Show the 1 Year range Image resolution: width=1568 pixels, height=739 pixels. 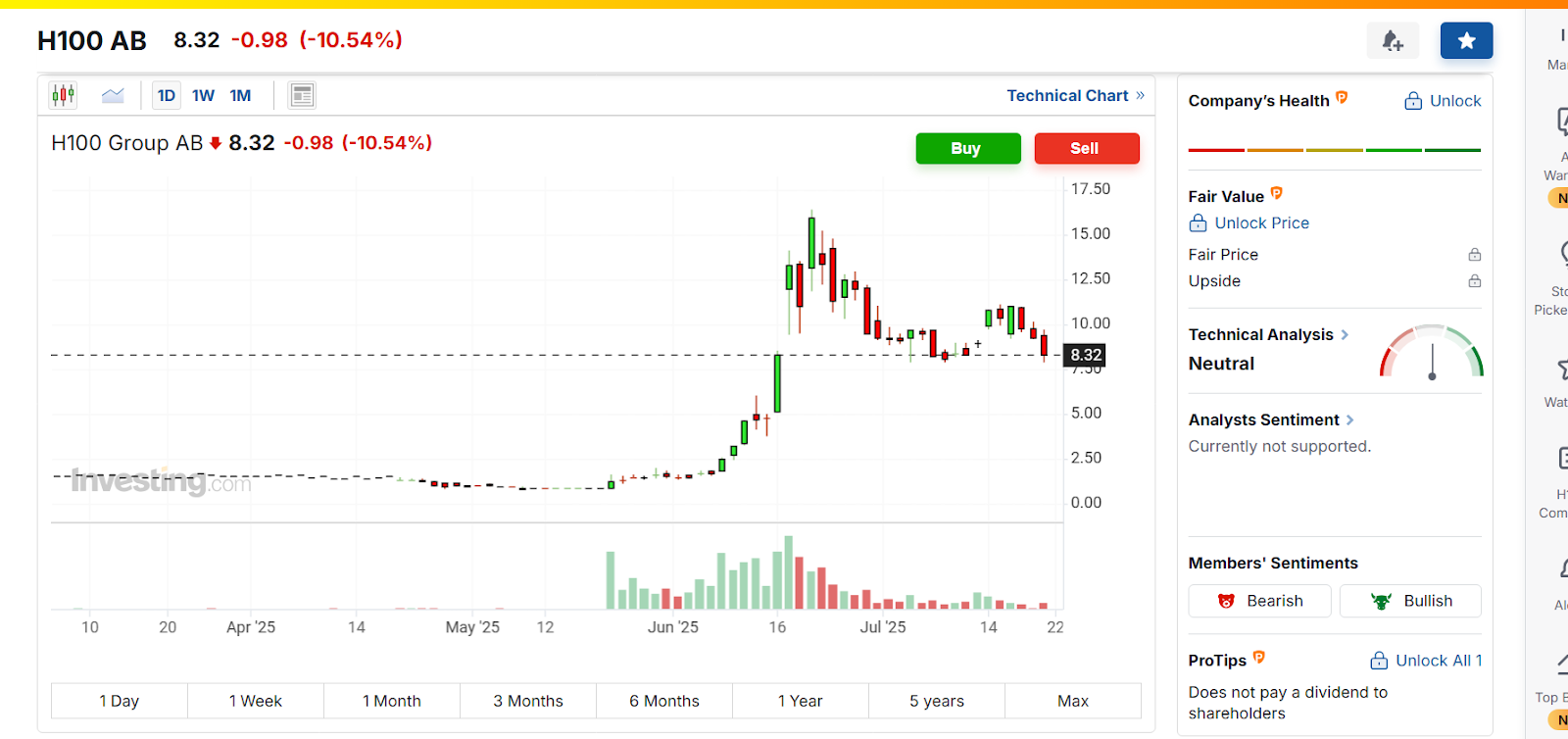pyautogui.click(x=800, y=701)
